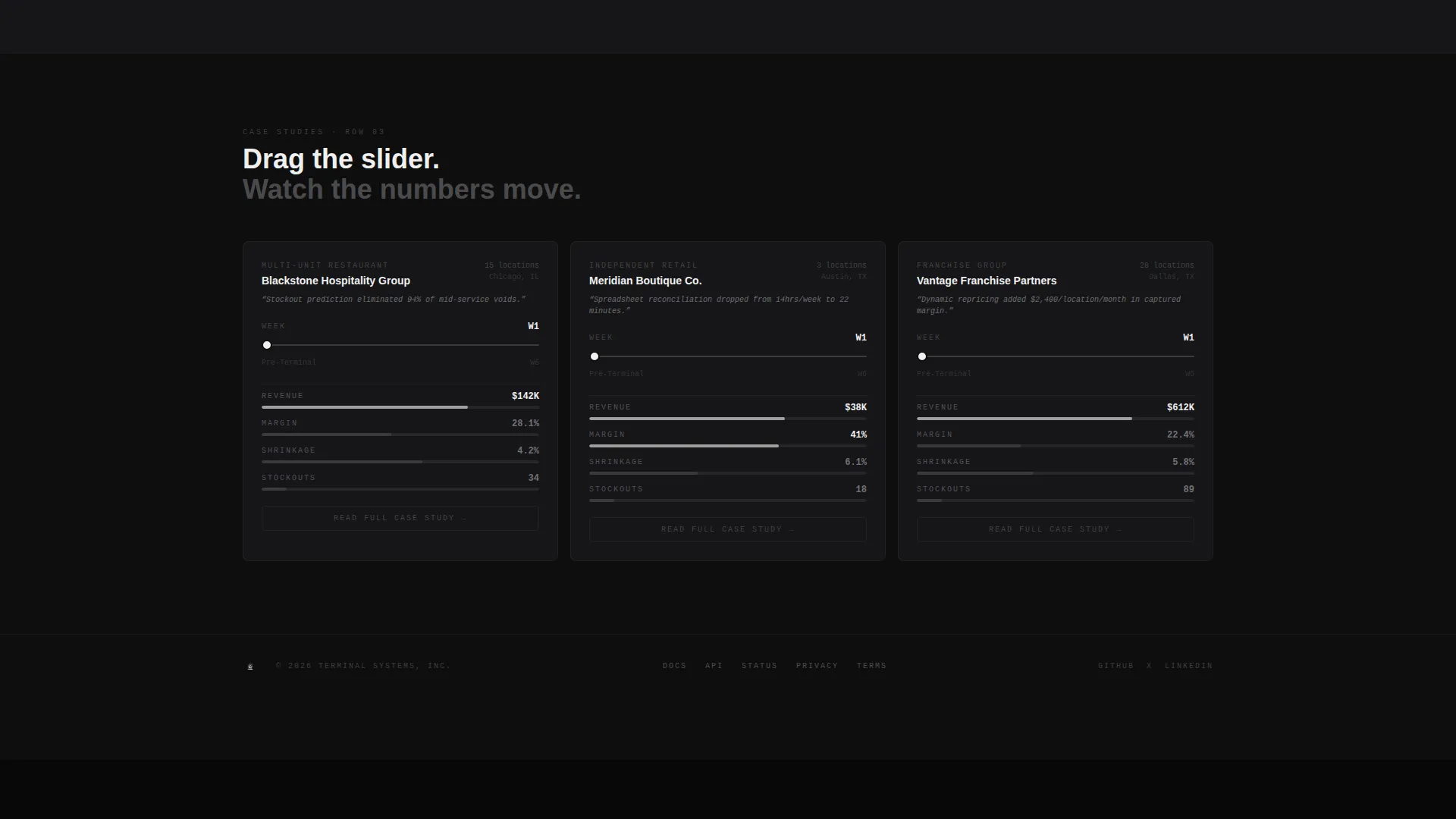Click the Vantage revenue progress bar
The height and width of the screenshot is (819, 1456).
[x=1056, y=419]
